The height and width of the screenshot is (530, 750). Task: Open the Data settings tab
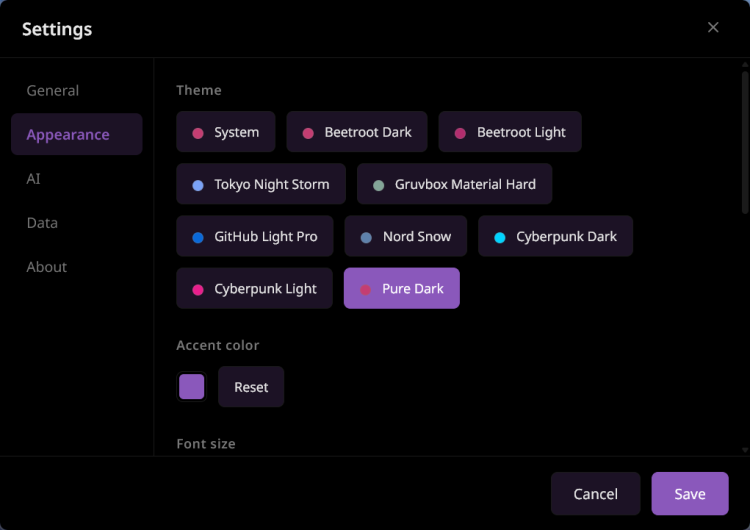pyautogui.click(x=42, y=222)
